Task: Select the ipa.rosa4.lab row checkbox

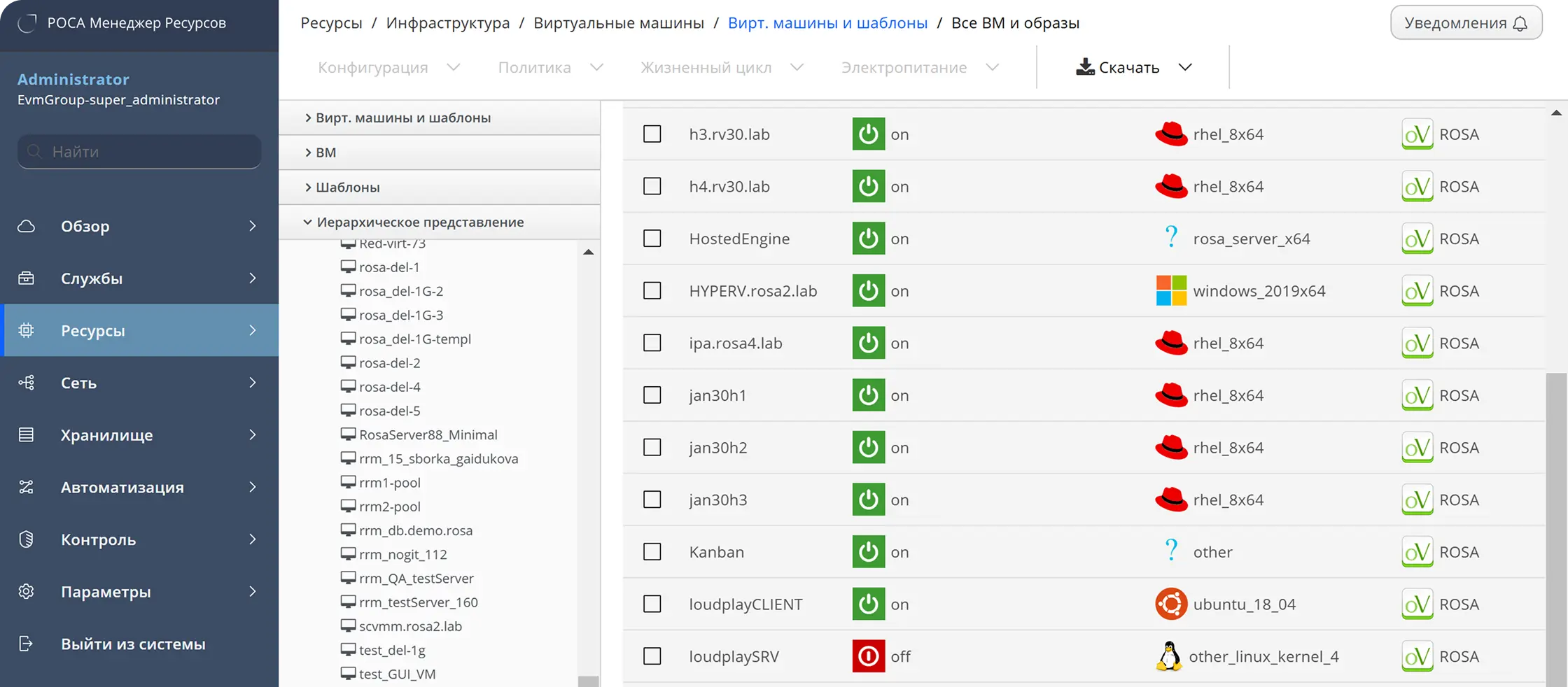Action: [x=652, y=343]
